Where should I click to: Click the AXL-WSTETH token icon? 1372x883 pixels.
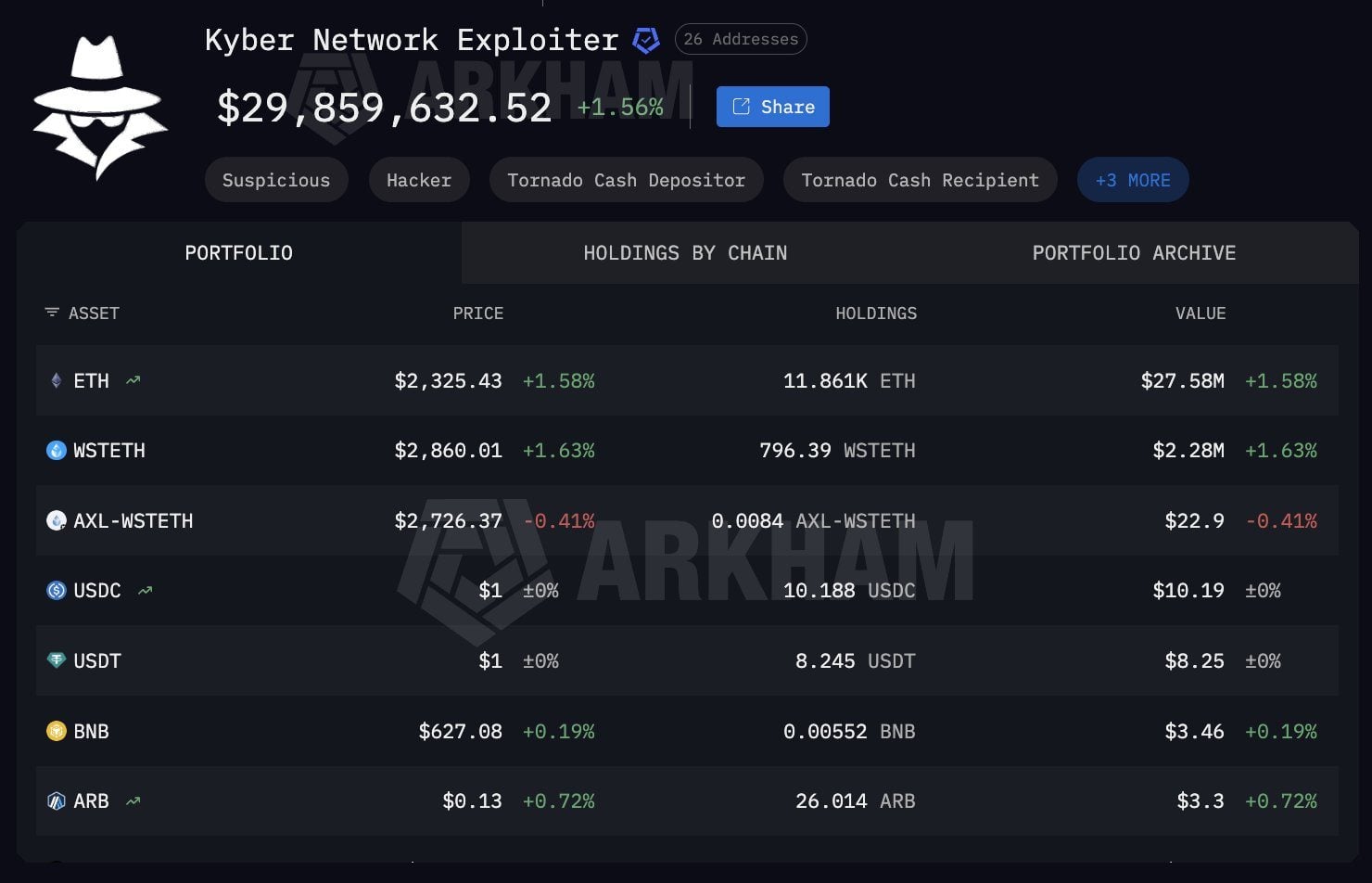56,520
